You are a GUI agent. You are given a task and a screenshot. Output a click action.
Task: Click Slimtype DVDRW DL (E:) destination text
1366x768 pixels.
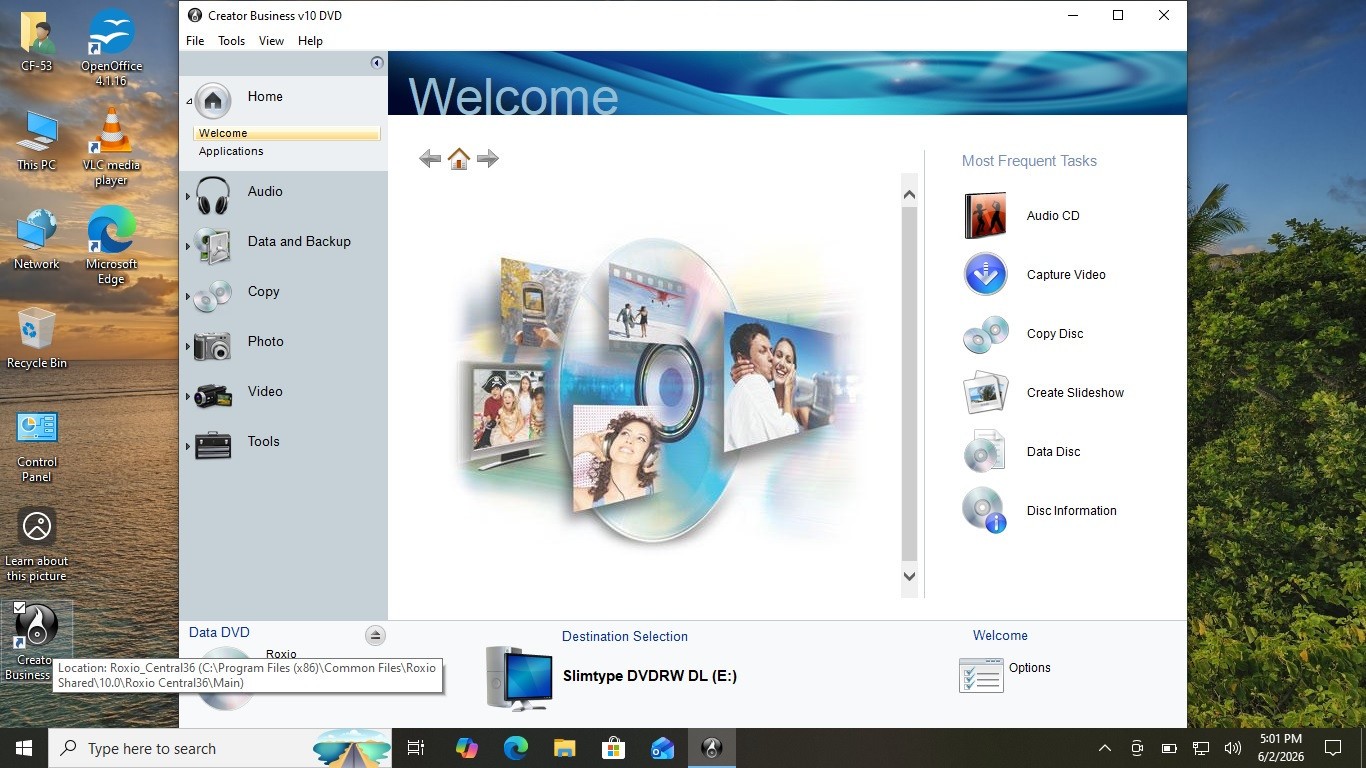tap(650, 676)
